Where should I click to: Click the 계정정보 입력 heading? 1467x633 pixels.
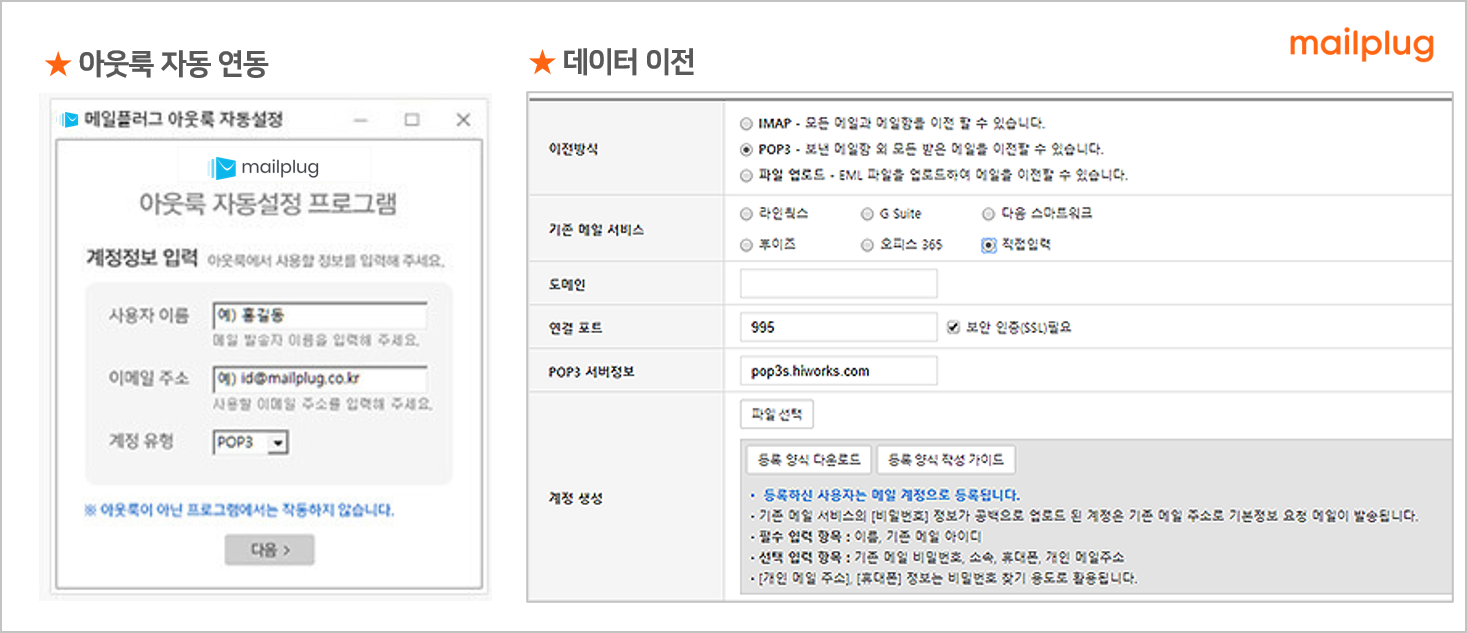tap(141, 259)
